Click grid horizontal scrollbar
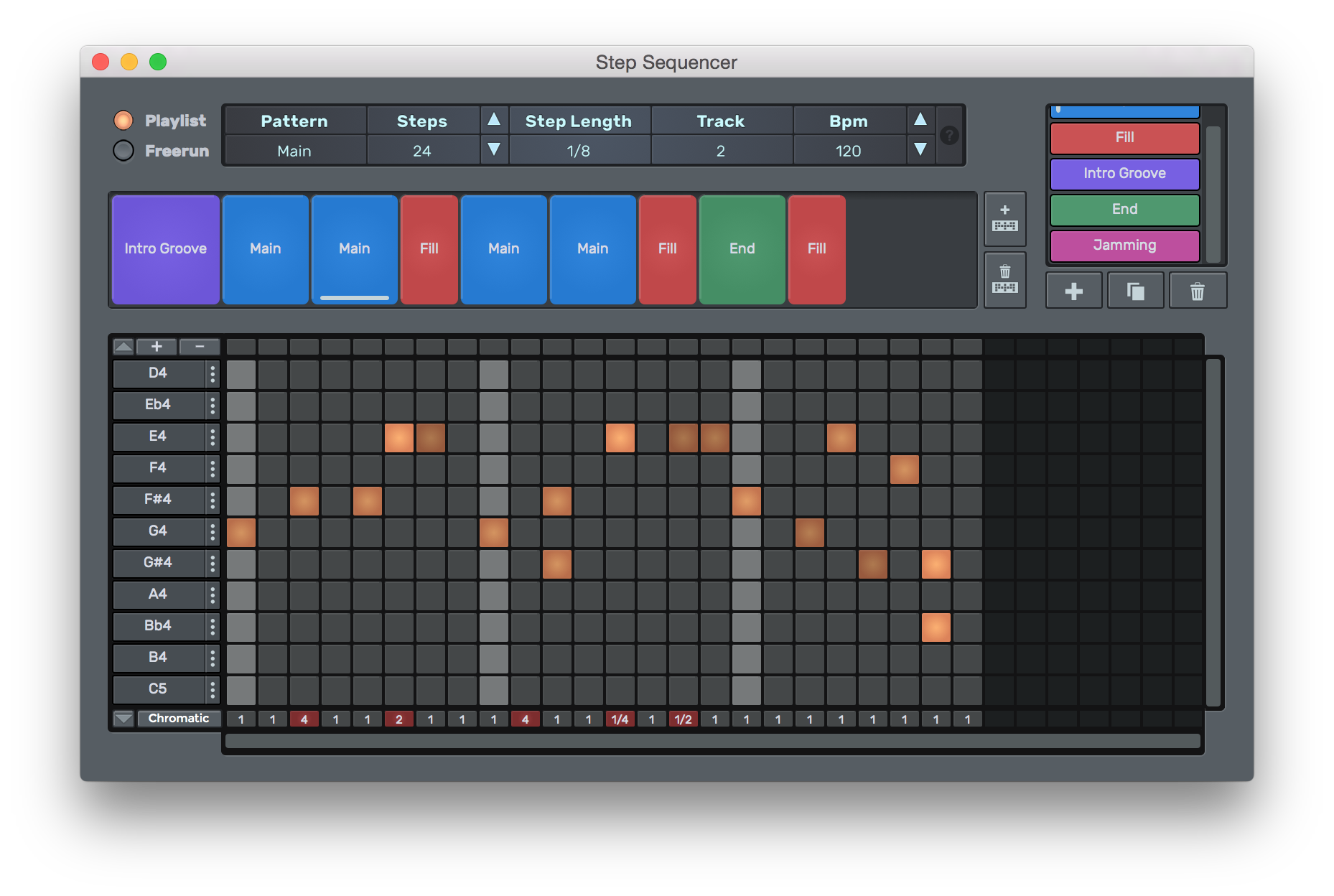The image size is (1334, 896). [x=712, y=741]
